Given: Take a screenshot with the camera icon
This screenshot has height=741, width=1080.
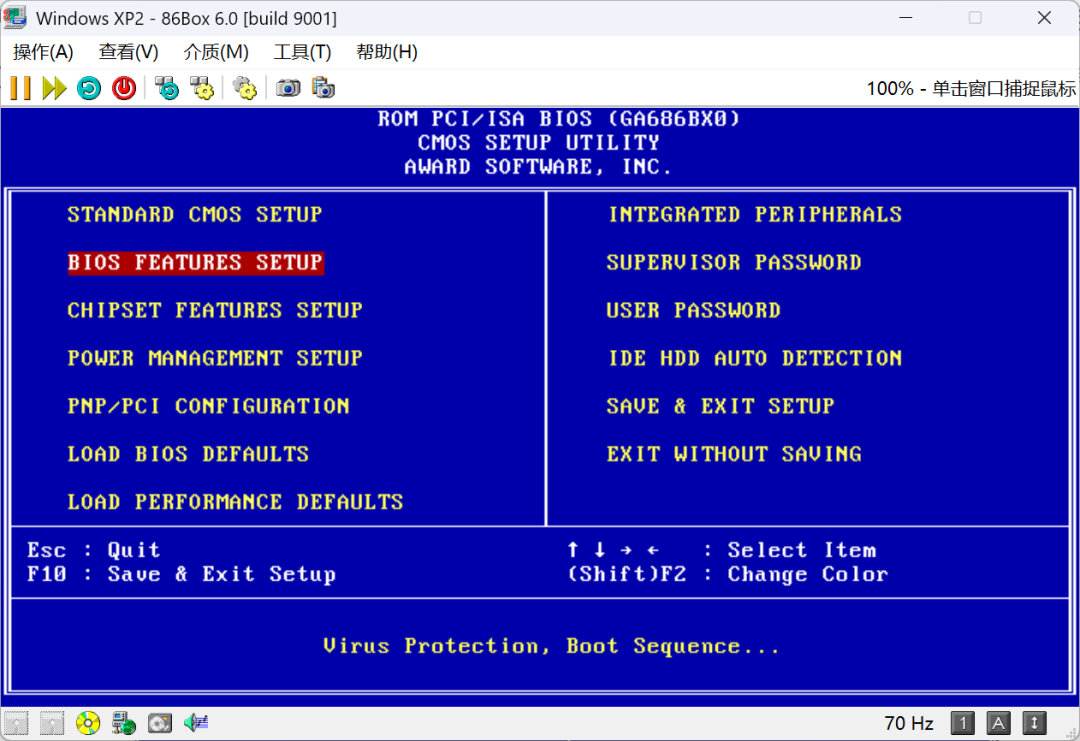Looking at the screenshot, I should (x=288, y=88).
